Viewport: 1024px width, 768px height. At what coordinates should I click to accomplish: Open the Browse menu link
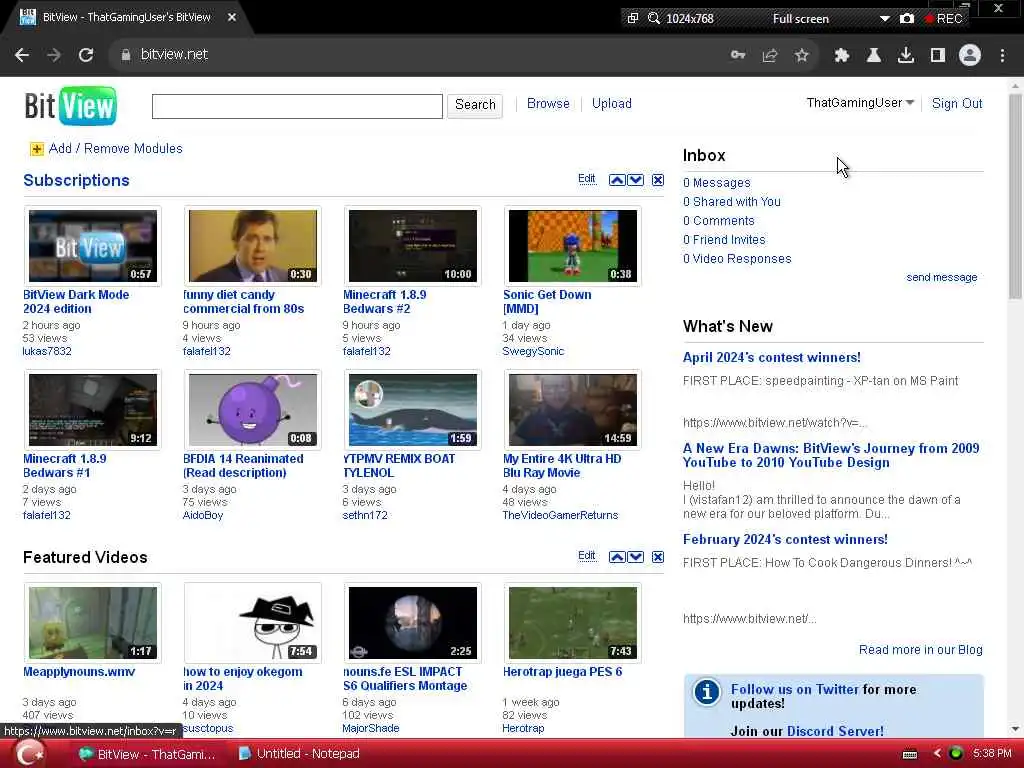tap(548, 104)
